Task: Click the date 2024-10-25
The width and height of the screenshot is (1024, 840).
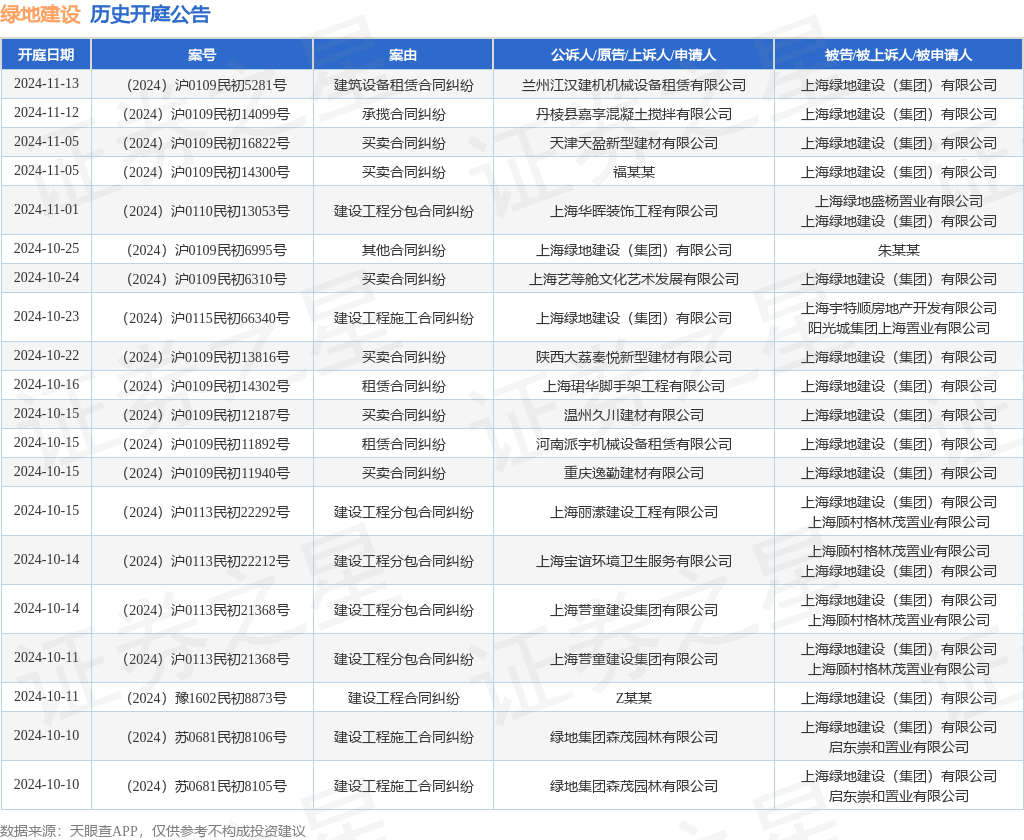Action: point(46,249)
